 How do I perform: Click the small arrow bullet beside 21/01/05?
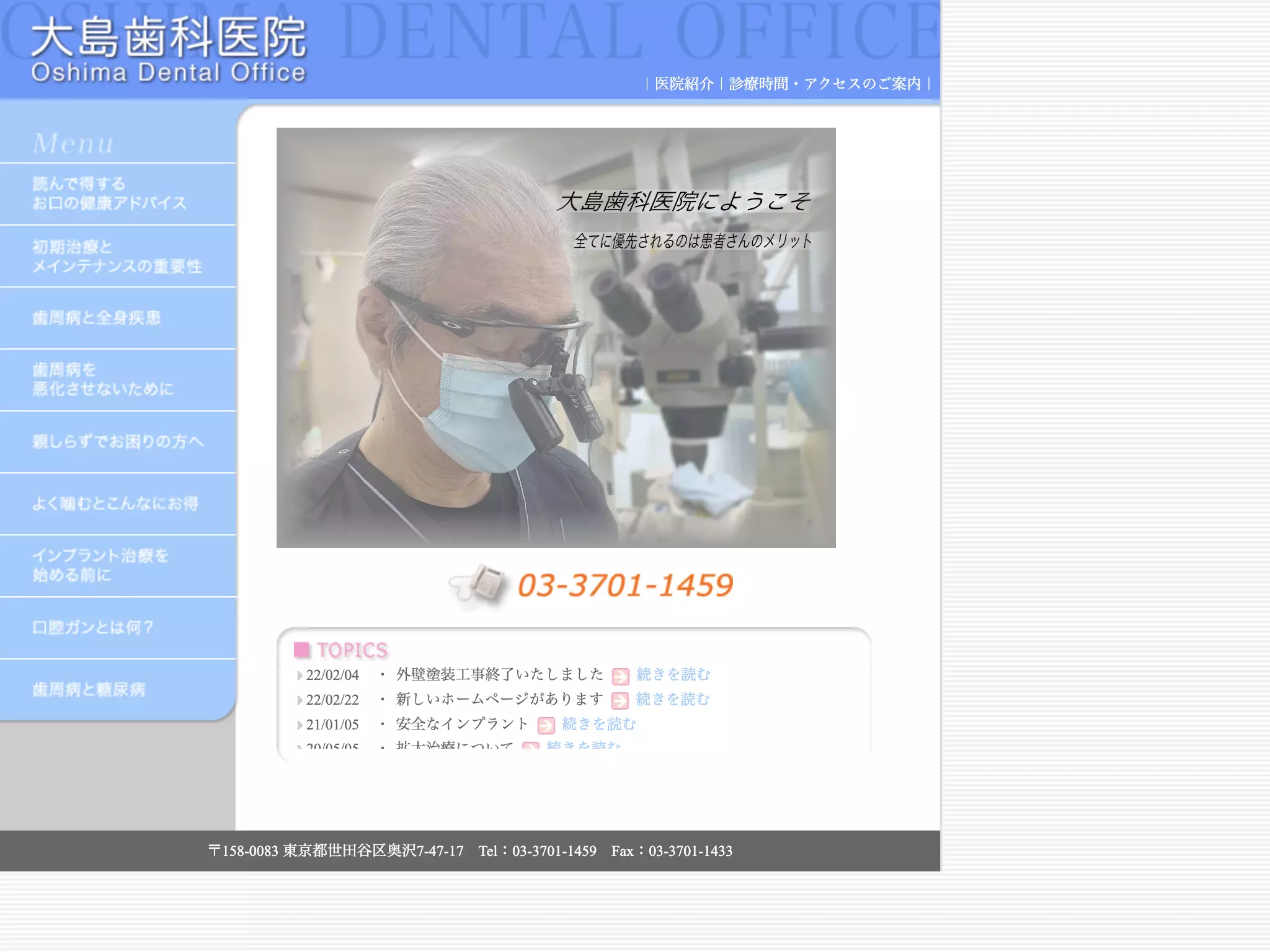[300, 725]
